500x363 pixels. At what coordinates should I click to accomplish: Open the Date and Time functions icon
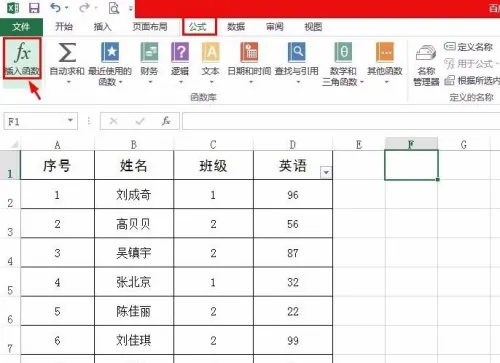pos(249,53)
